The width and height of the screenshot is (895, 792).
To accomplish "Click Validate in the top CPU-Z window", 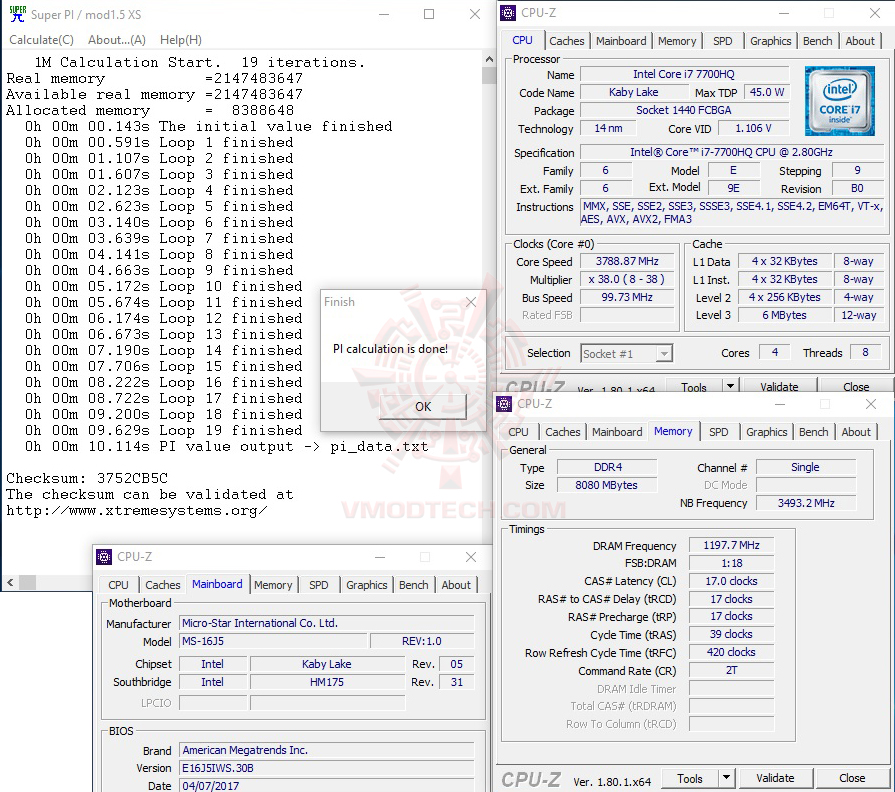I will [779, 385].
